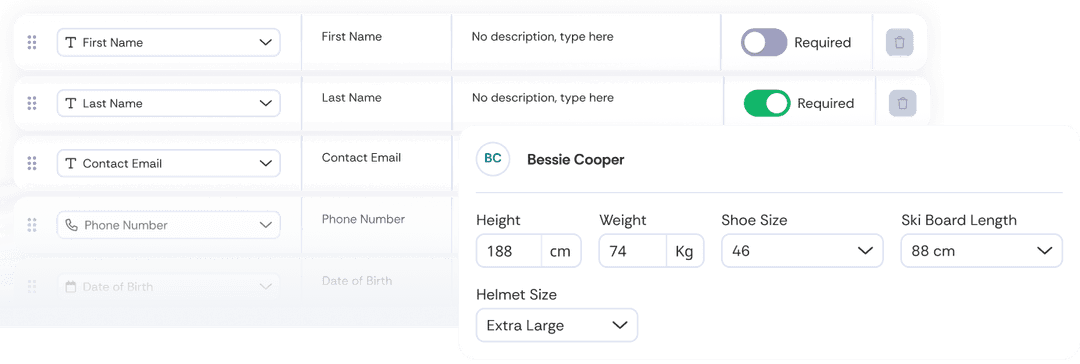Delete the First Name field with trash icon
1080x364 pixels.
(900, 42)
